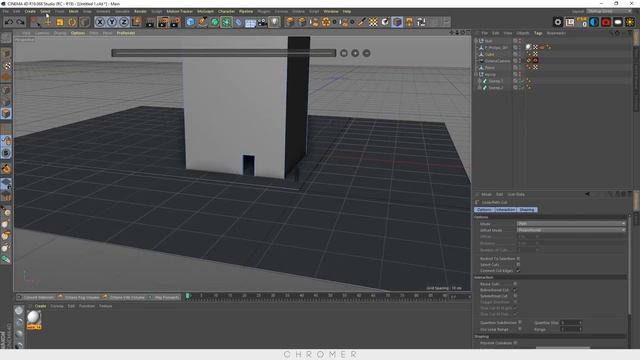The width and height of the screenshot is (640, 360).
Task: Toggle Use Loop Range checkbox
Action: pyautogui.click(x=520, y=329)
